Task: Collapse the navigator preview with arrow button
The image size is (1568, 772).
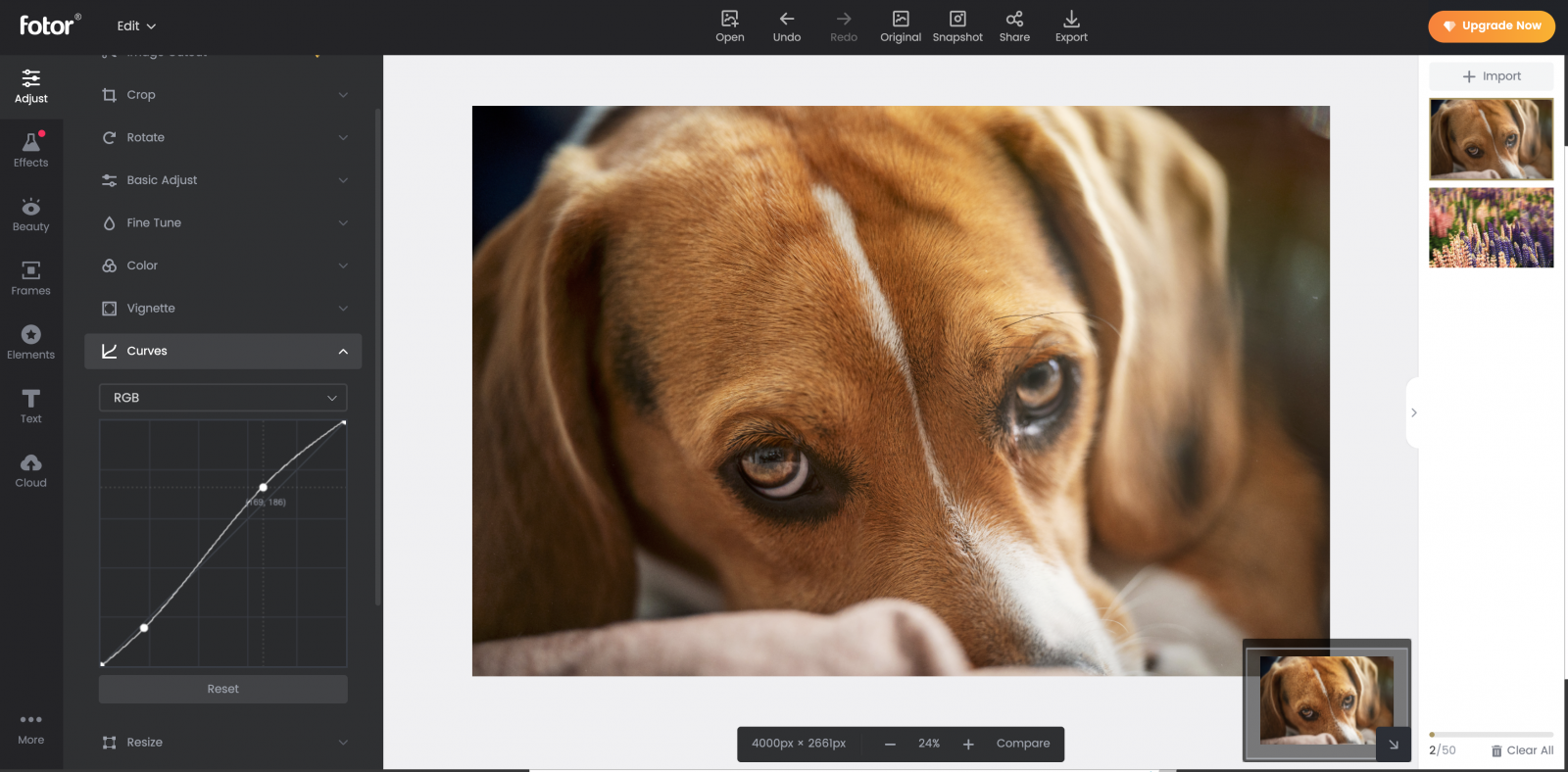Action: [1393, 745]
